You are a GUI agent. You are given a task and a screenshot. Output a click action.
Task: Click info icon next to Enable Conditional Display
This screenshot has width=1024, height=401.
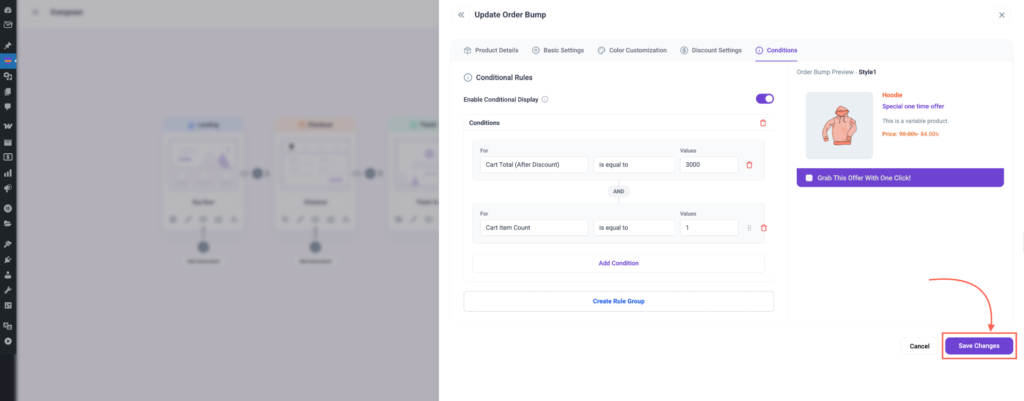[x=545, y=99]
